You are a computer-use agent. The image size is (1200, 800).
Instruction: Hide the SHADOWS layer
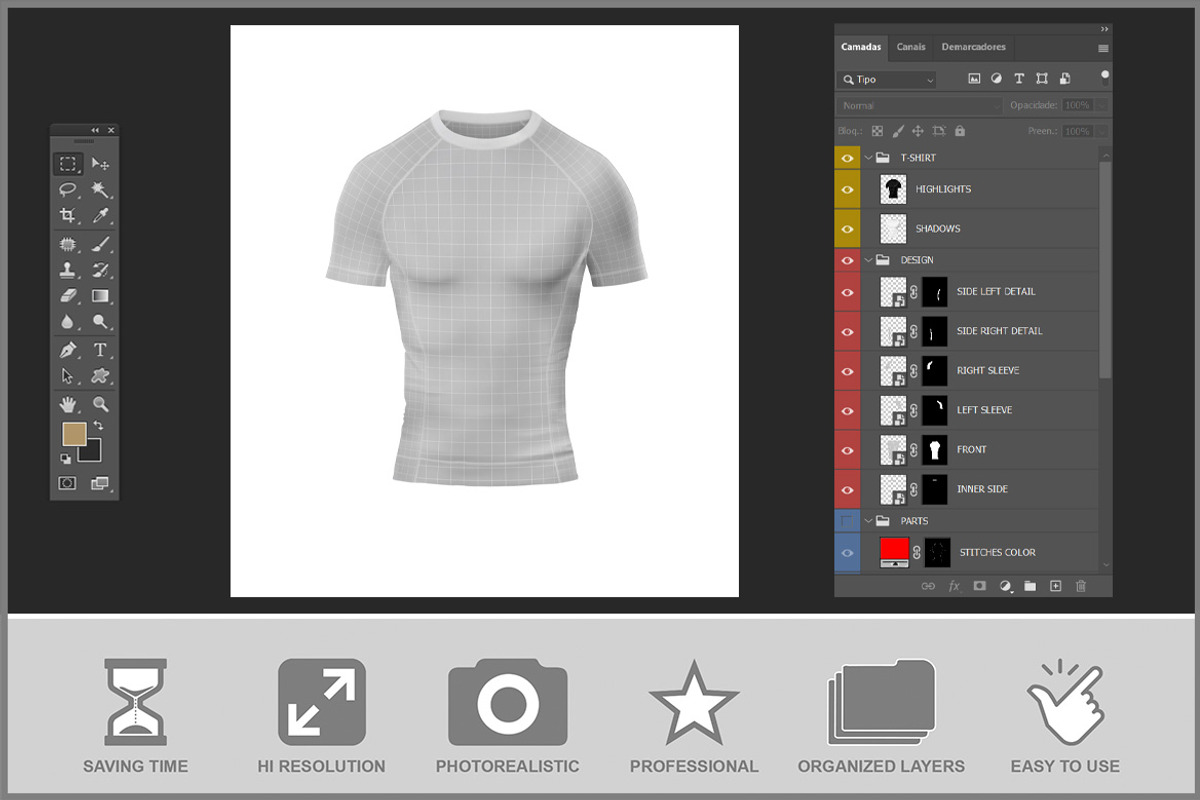pos(847,229)
